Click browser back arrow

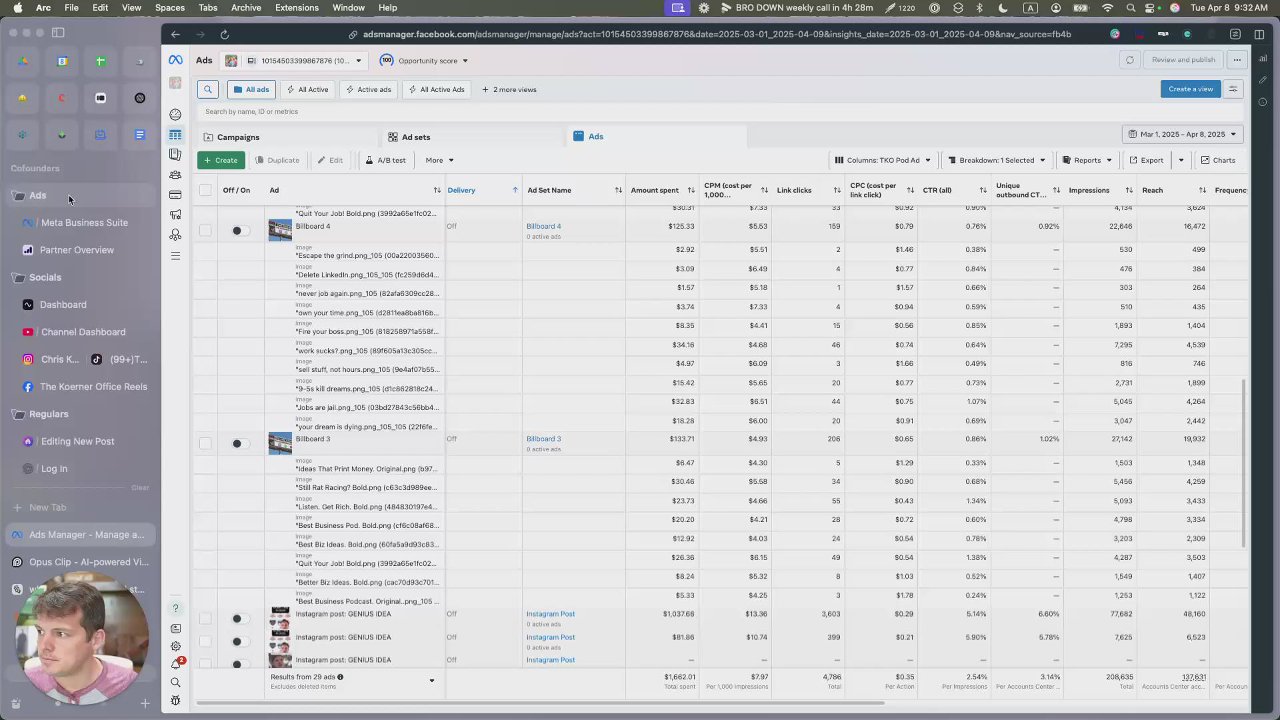175,34
